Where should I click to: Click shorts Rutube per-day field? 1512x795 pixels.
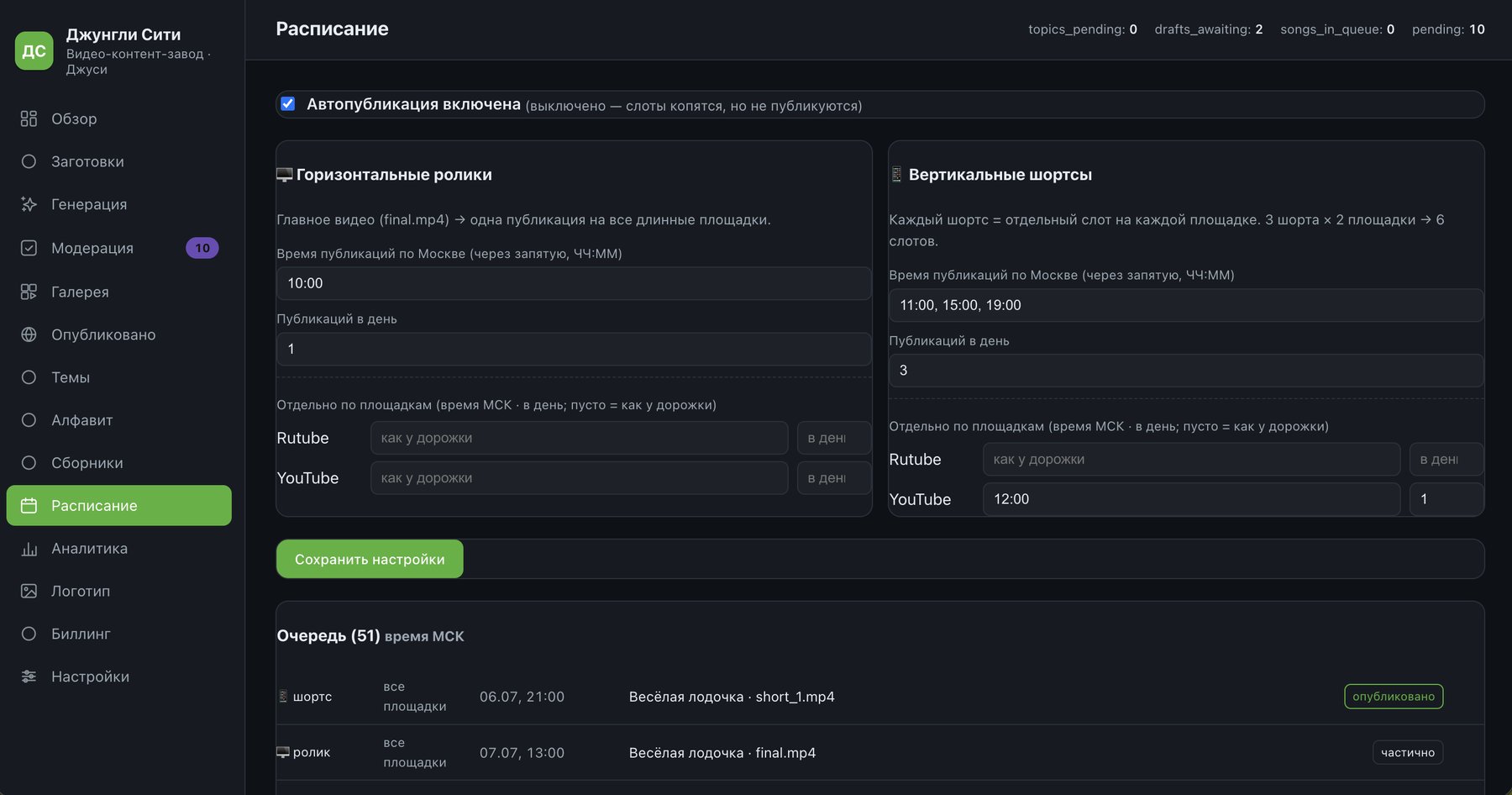point(1446,460)
